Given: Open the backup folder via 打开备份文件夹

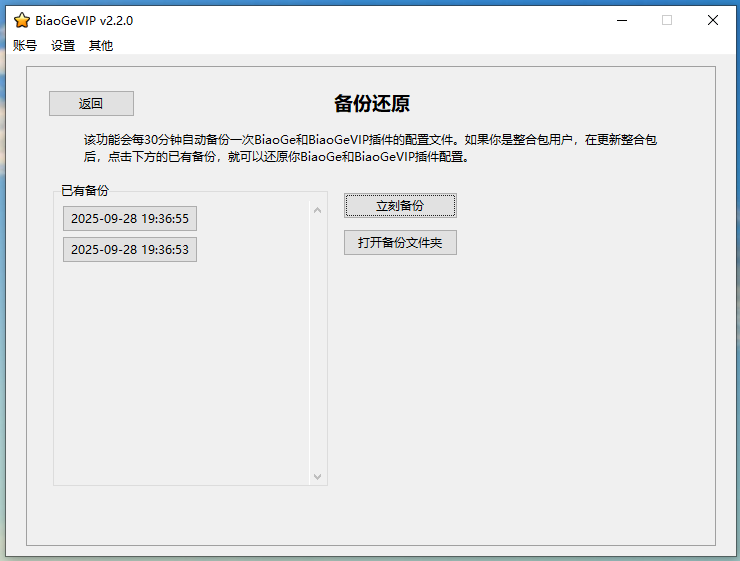Looking at the screenshot, I should point(400,243).
